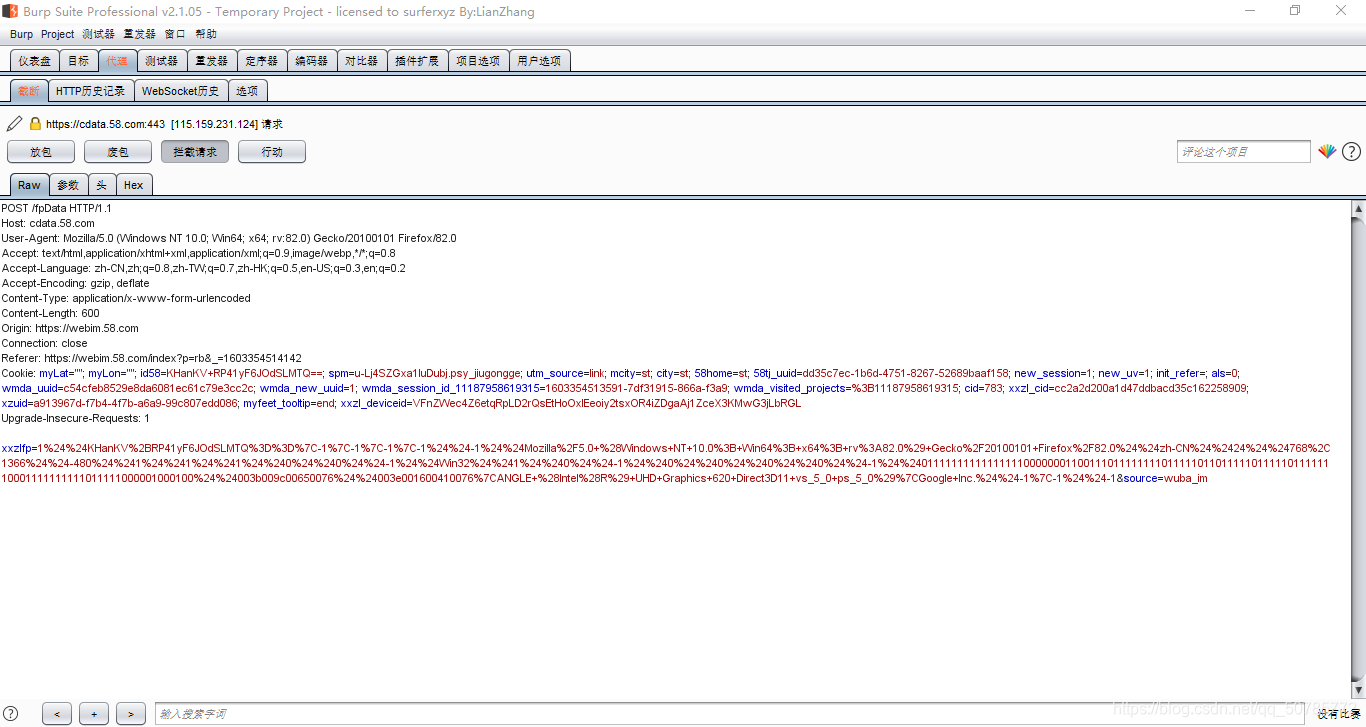Select the 头 headers view tab

point(102,185)
